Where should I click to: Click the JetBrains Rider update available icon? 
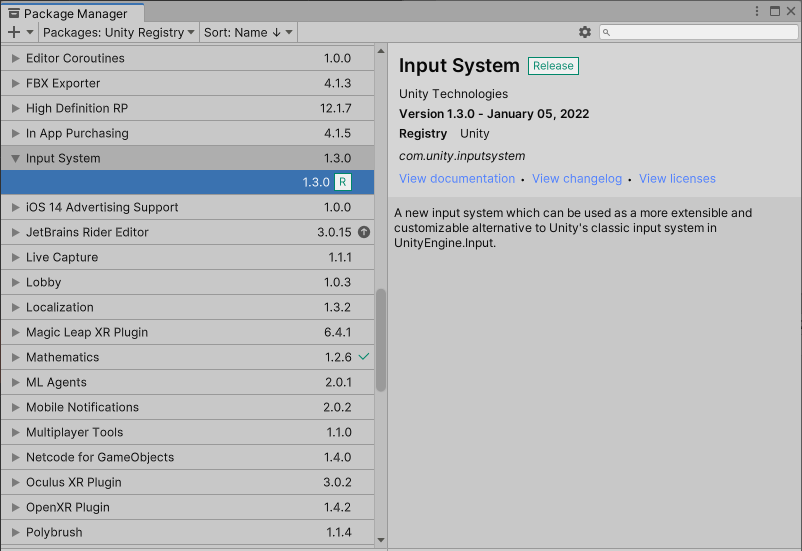(x=364, y=232)
